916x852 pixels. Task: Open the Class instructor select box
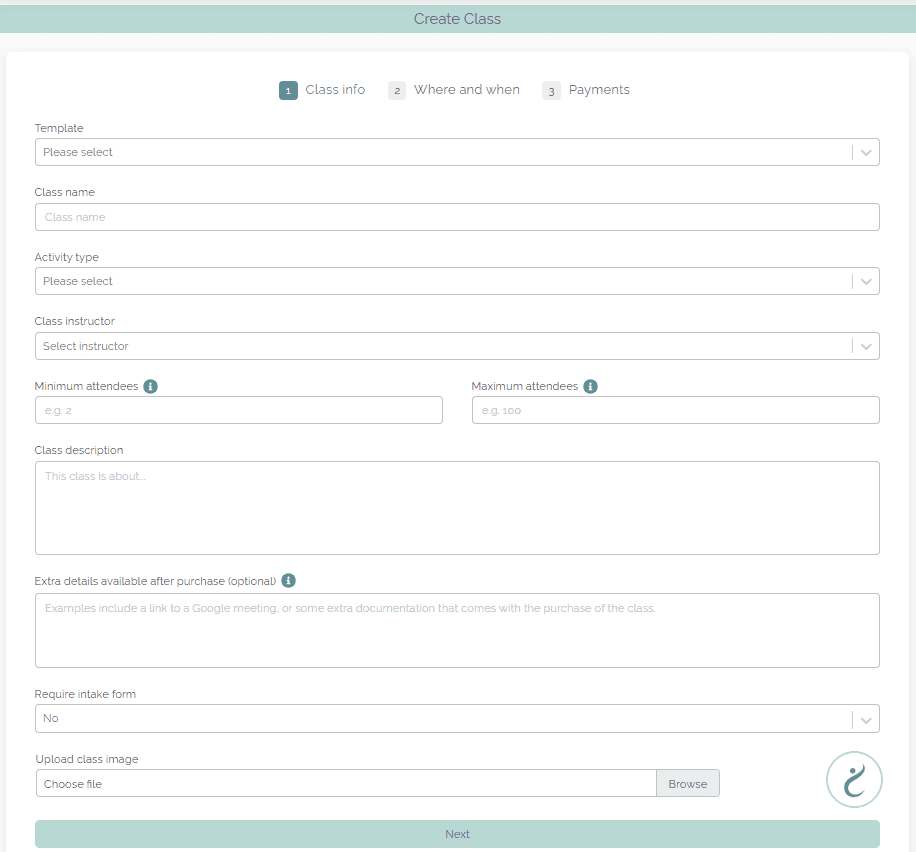457,346
